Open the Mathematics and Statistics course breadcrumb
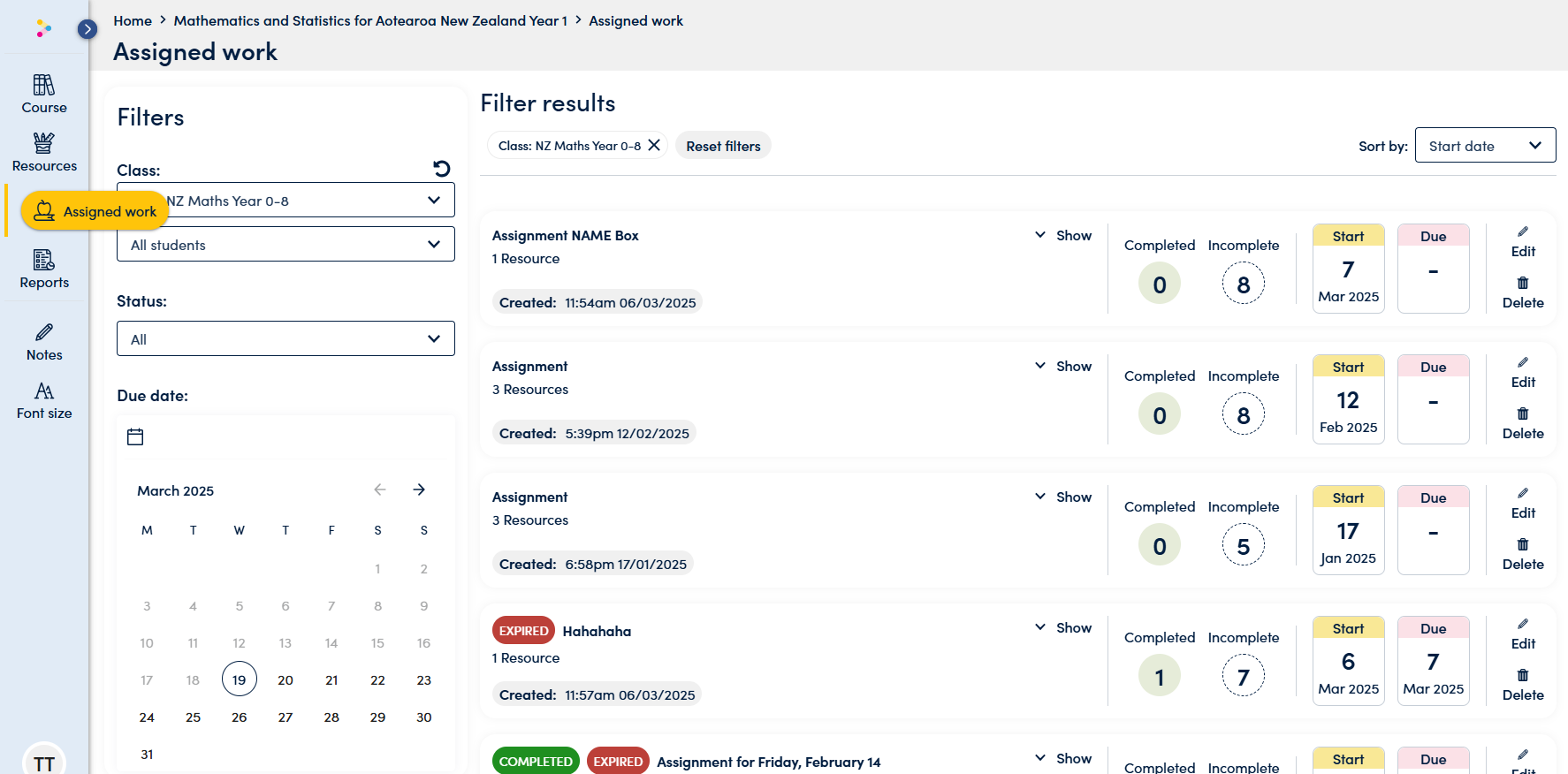The width and height of the screenshot is (1568, 774). pos(370,20)
